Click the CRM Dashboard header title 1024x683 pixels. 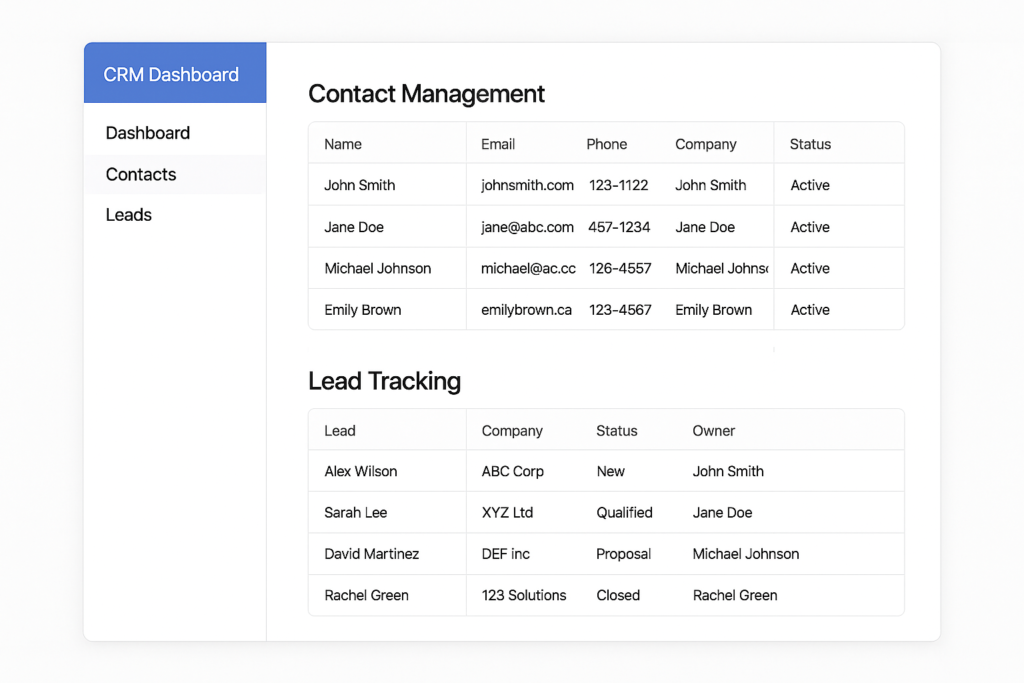(x=171, y=74)
